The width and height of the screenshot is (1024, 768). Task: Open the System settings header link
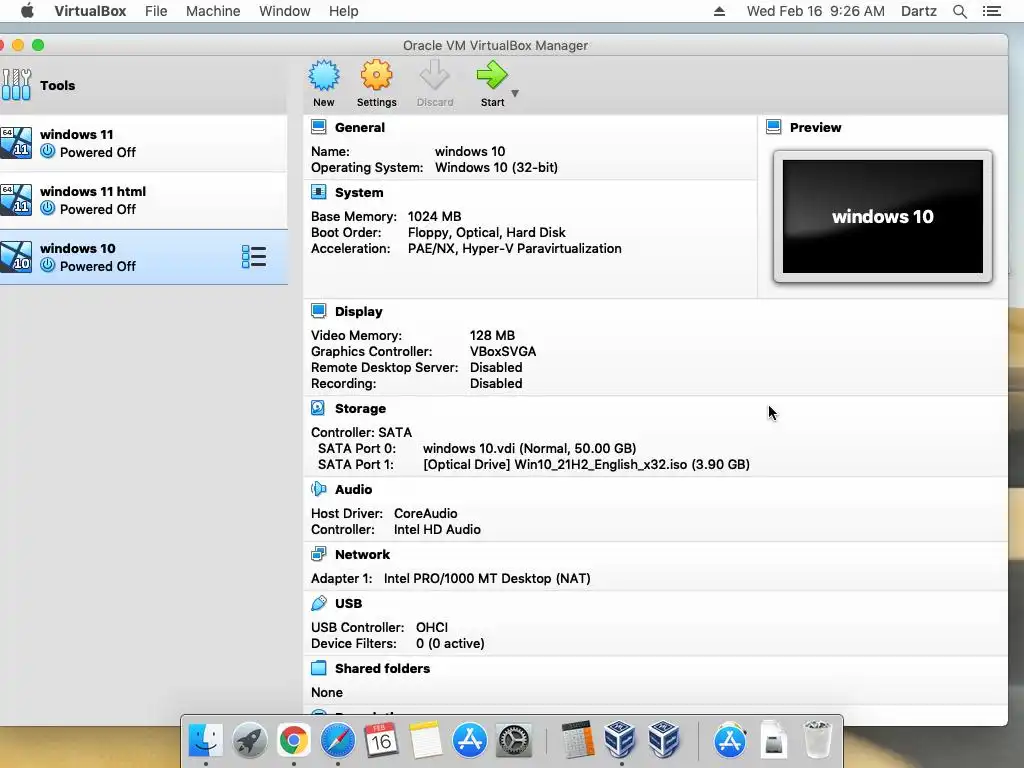(359, 193)
